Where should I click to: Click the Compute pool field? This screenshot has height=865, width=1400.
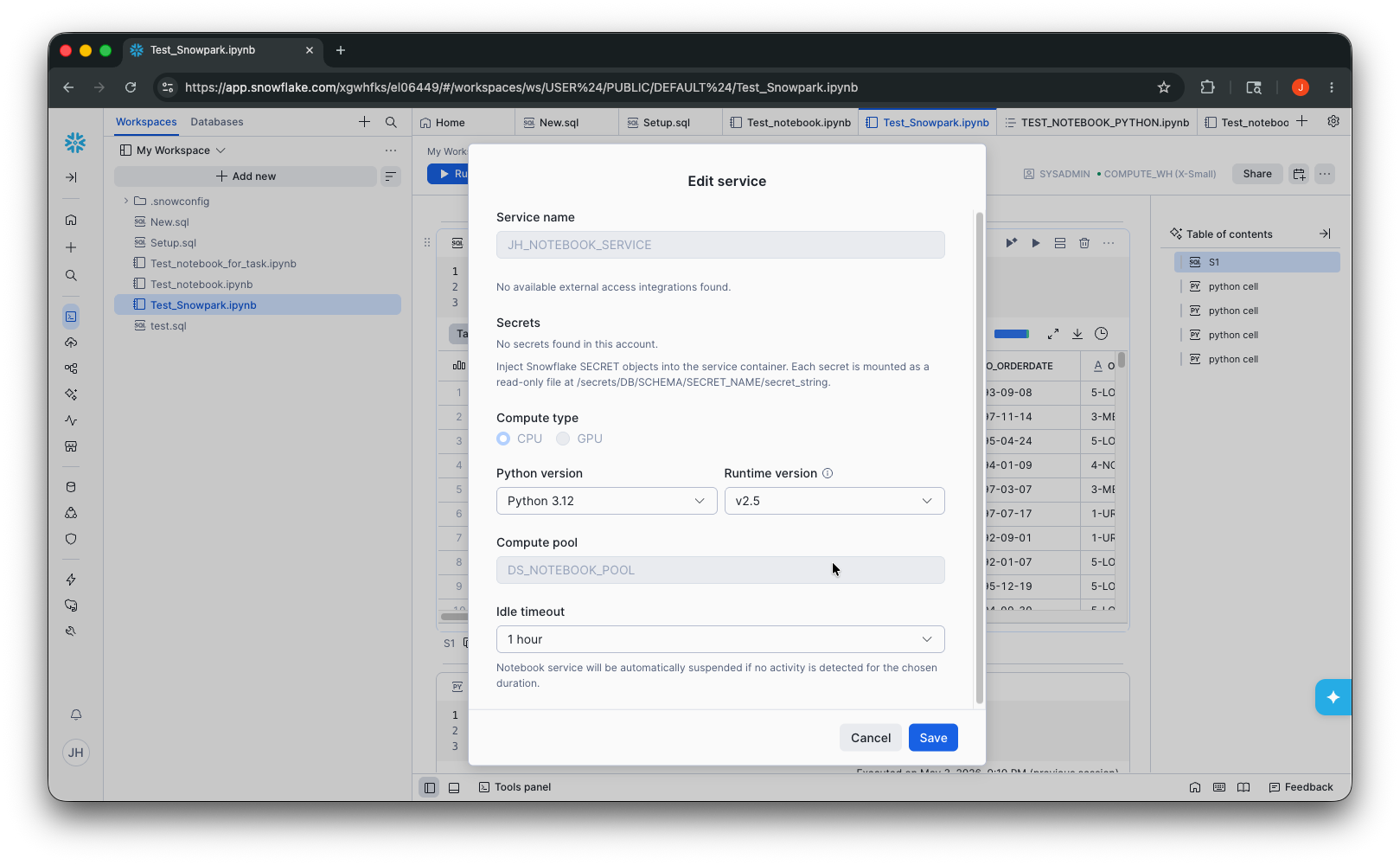720,570
